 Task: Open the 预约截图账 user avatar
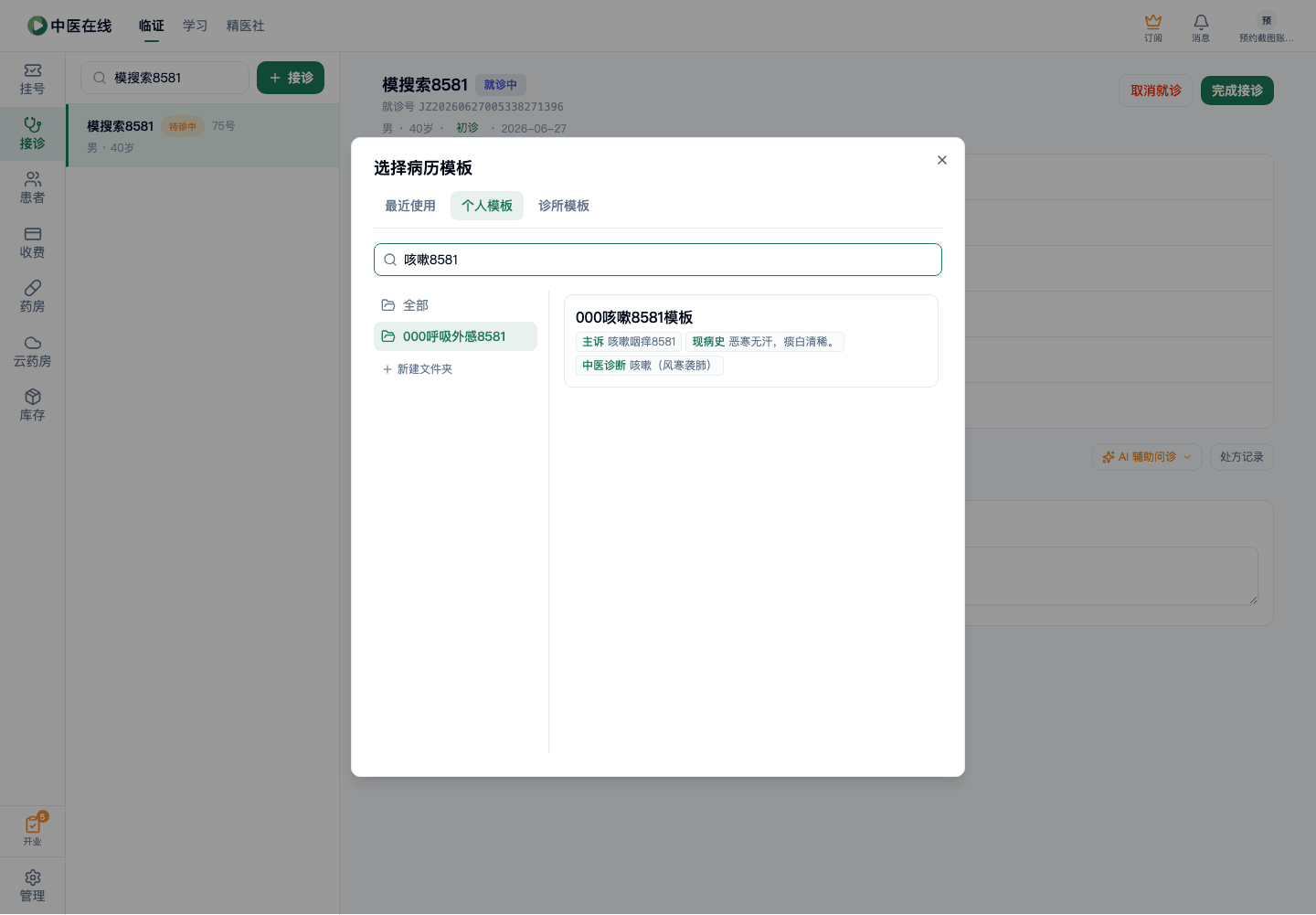1267,27
